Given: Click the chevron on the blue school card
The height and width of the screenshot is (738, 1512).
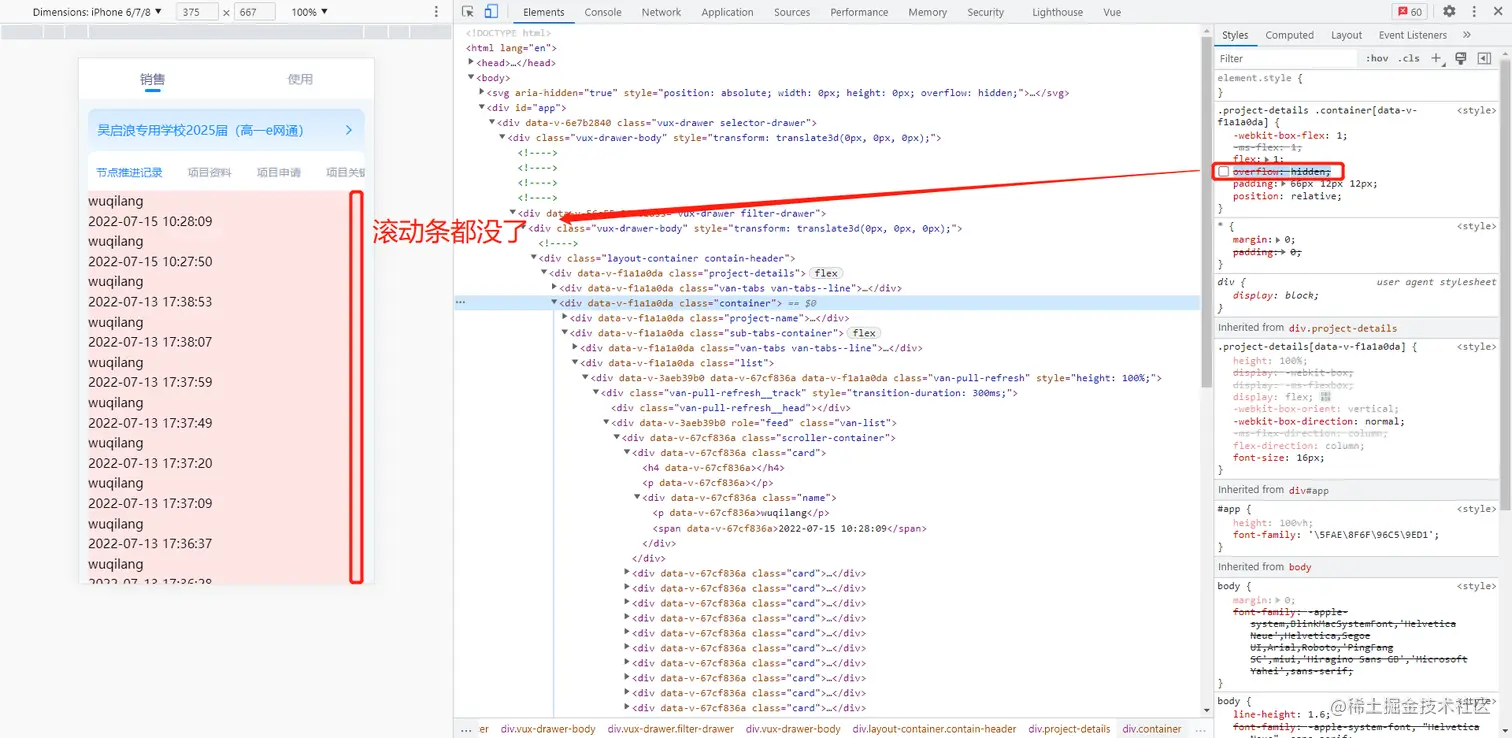Looking at the screenshot, I should 348,130.
